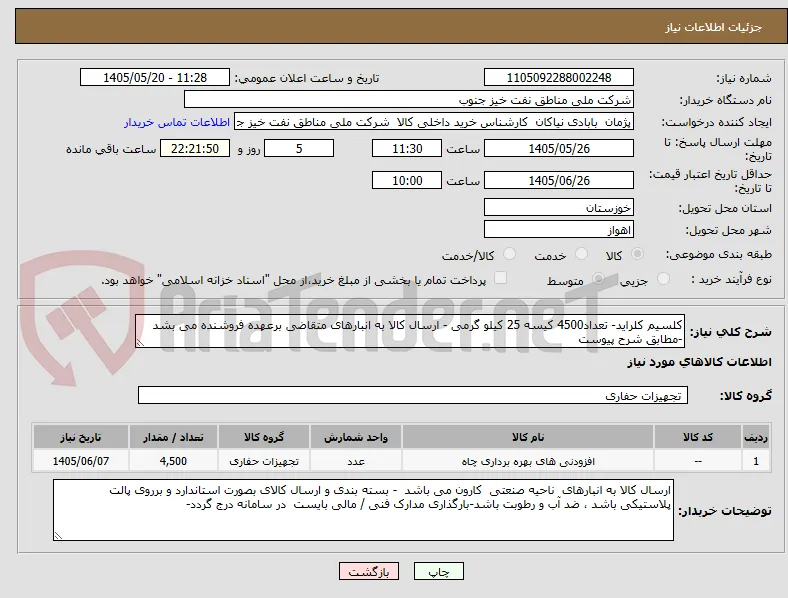Click the request creator field پژمان بابادی
788x598 pixels.
click(434, 122)
